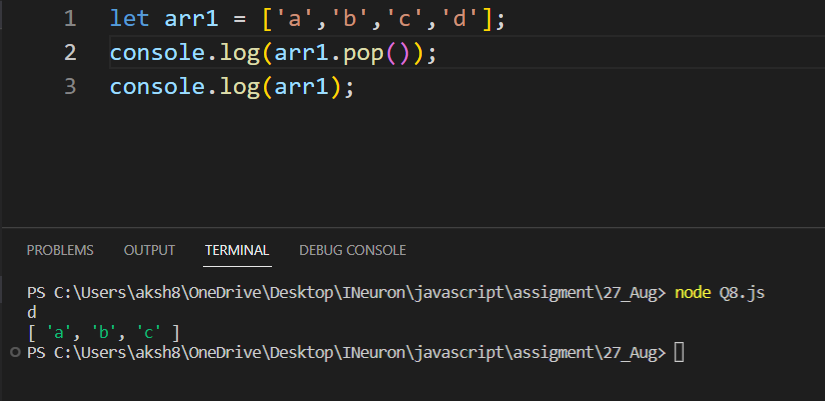825x401 pixels.
Task: Click 'console' on line 3
Action: point(157,86)
